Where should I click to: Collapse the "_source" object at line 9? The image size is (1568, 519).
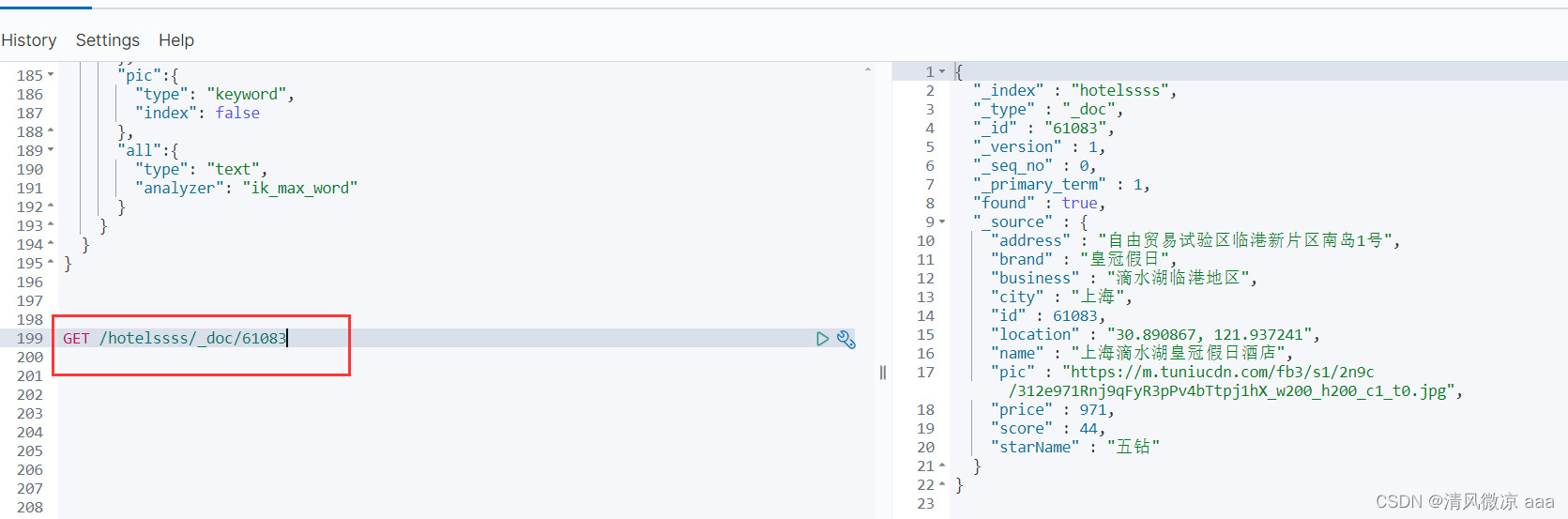tap(942, 221)
